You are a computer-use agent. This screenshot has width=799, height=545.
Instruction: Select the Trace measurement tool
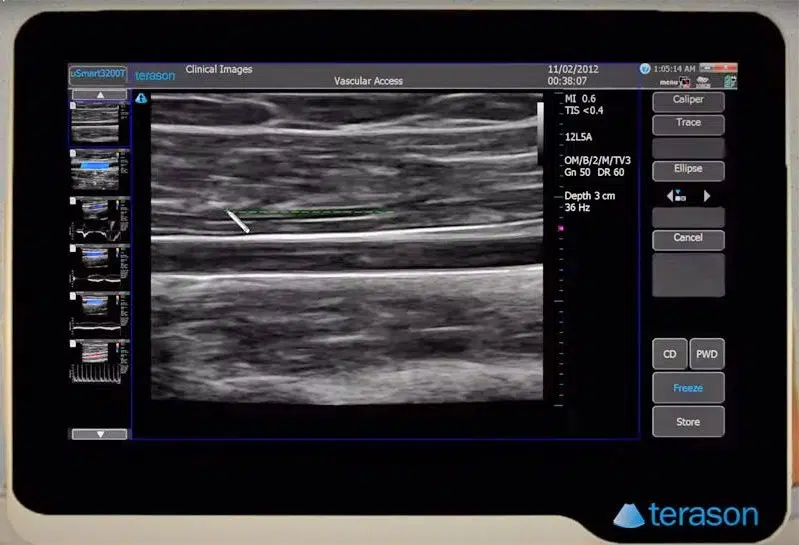688,123
